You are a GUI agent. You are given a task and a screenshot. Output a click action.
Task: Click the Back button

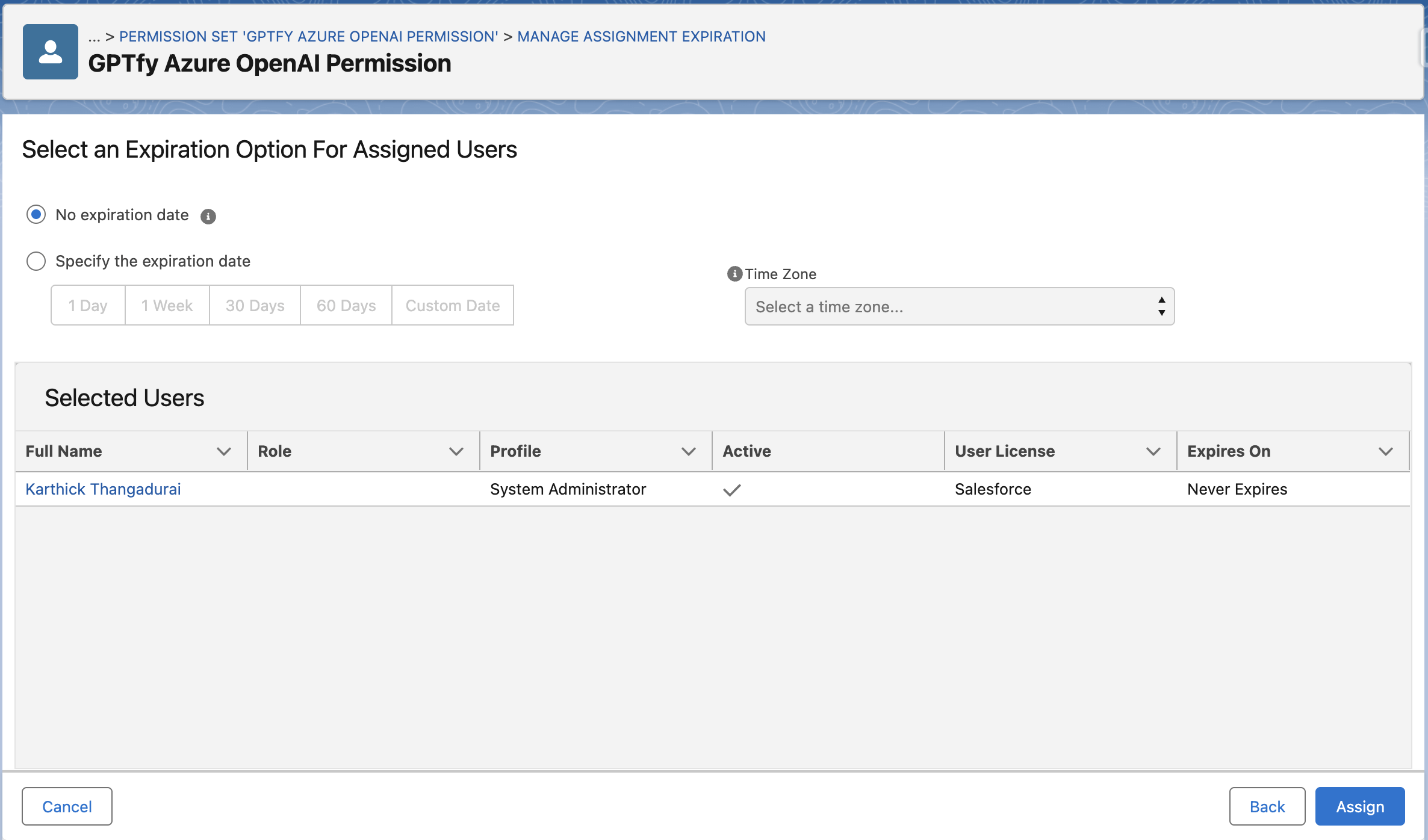(x=1267, y=807)
